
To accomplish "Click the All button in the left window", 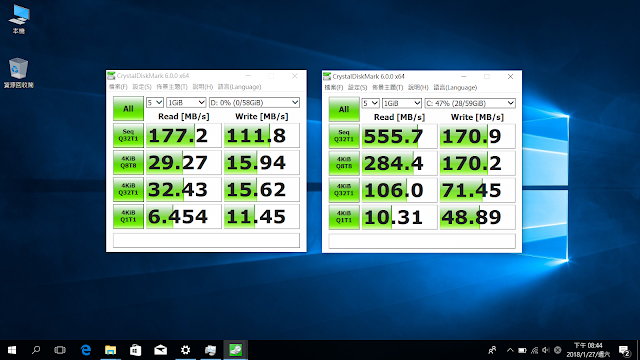I will 128,109.
